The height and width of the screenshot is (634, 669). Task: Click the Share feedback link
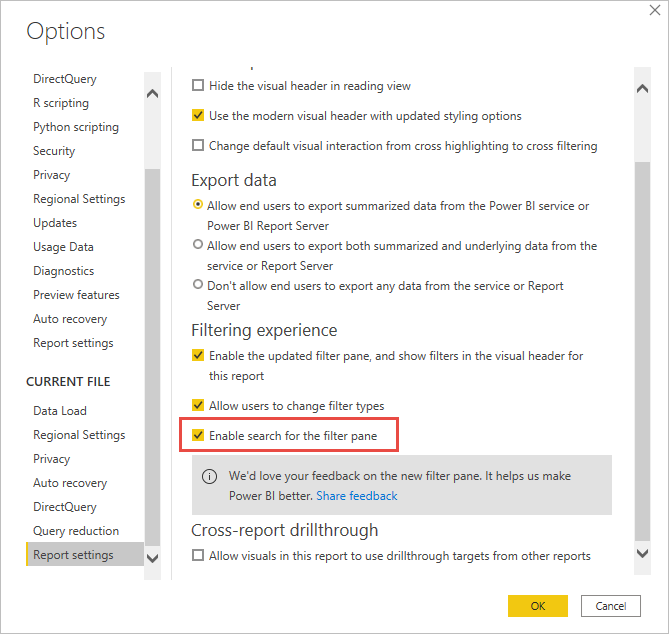click(x=357, y=496)
